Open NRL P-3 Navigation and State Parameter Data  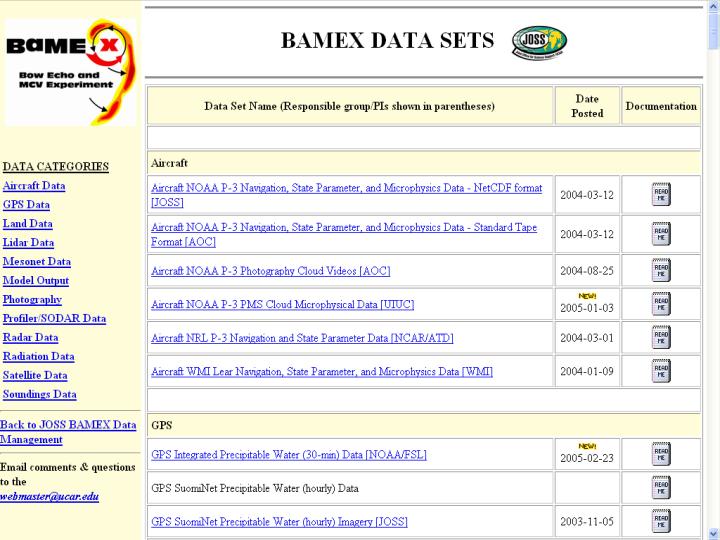click(302, 338)
